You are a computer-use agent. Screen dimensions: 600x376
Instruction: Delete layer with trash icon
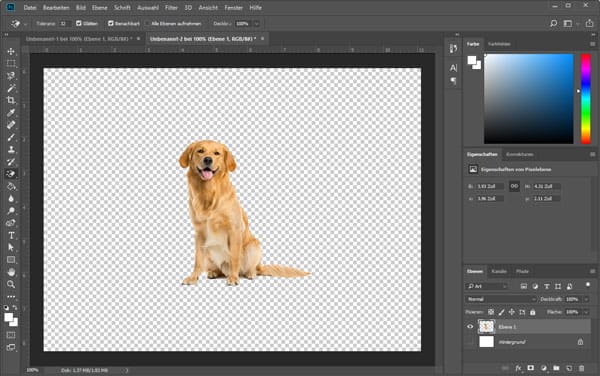pos(581,368)
